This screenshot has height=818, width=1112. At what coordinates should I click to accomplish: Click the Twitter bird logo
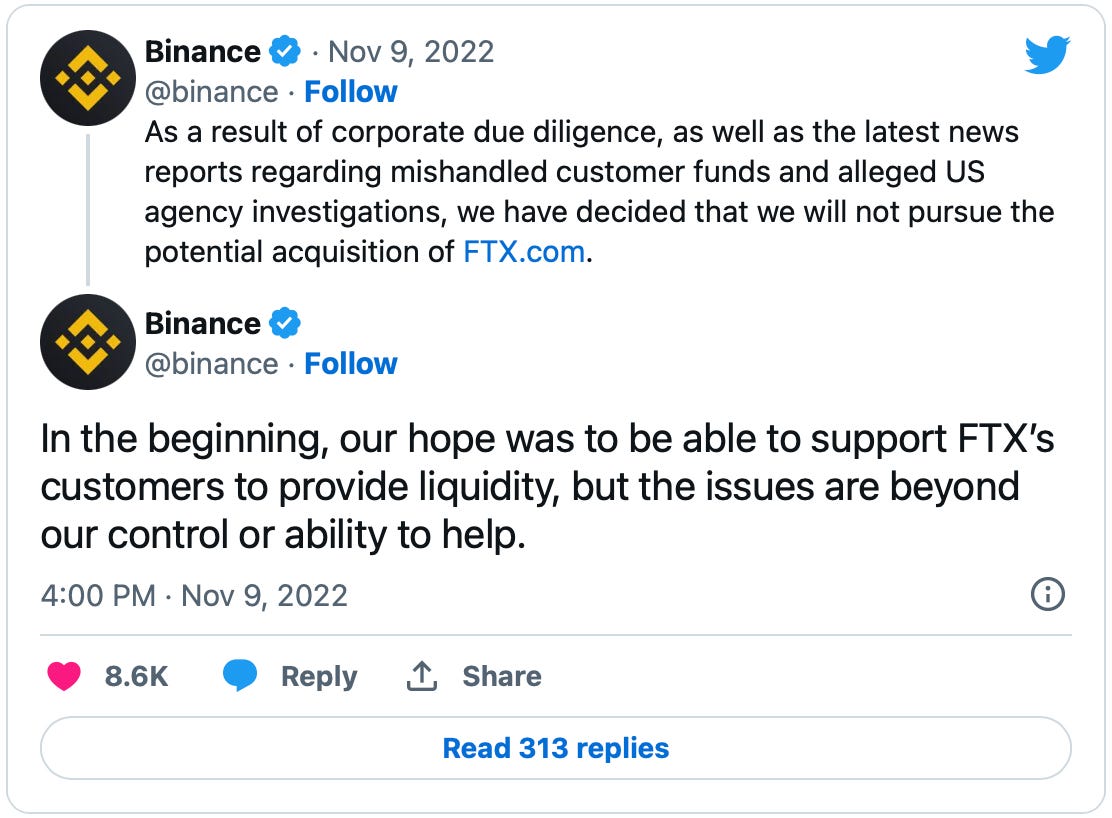point(1047,54)
